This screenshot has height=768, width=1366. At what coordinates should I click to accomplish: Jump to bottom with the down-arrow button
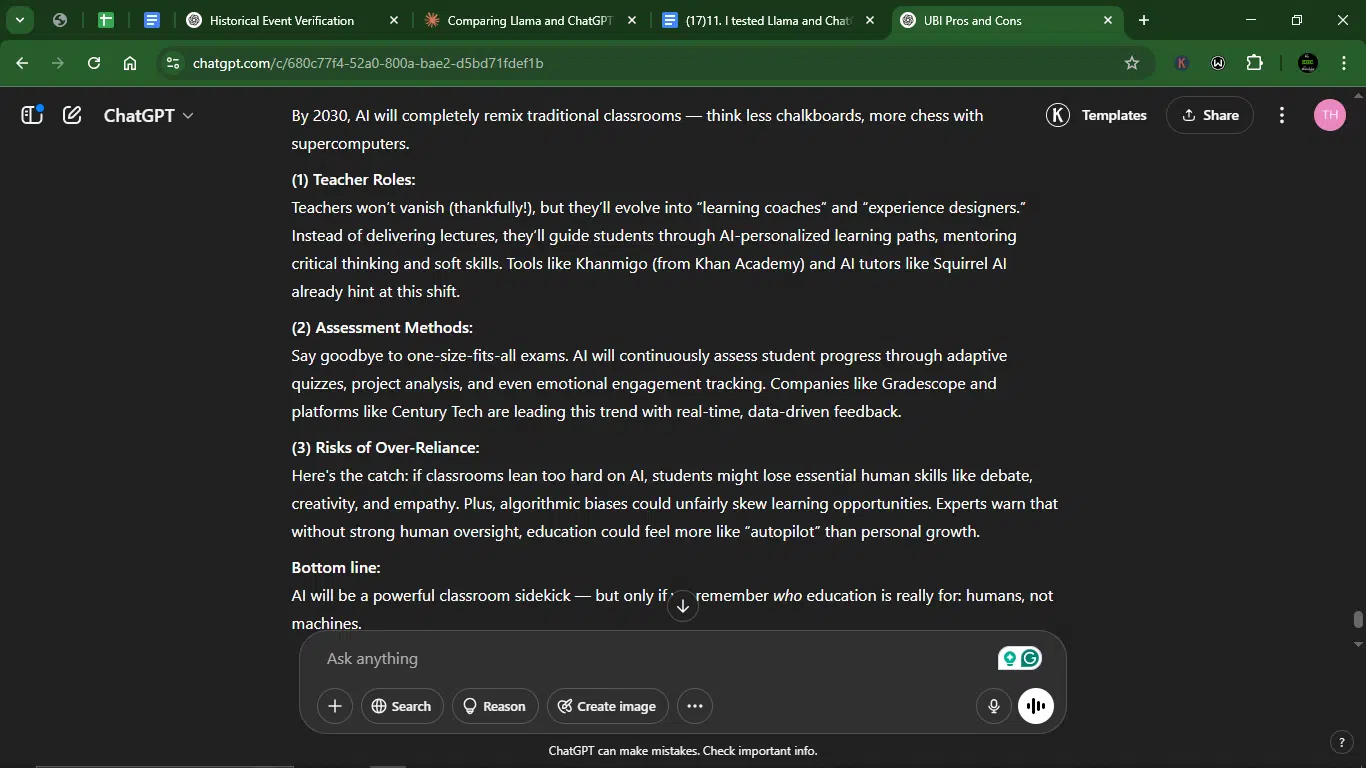(x=683, y=605)
